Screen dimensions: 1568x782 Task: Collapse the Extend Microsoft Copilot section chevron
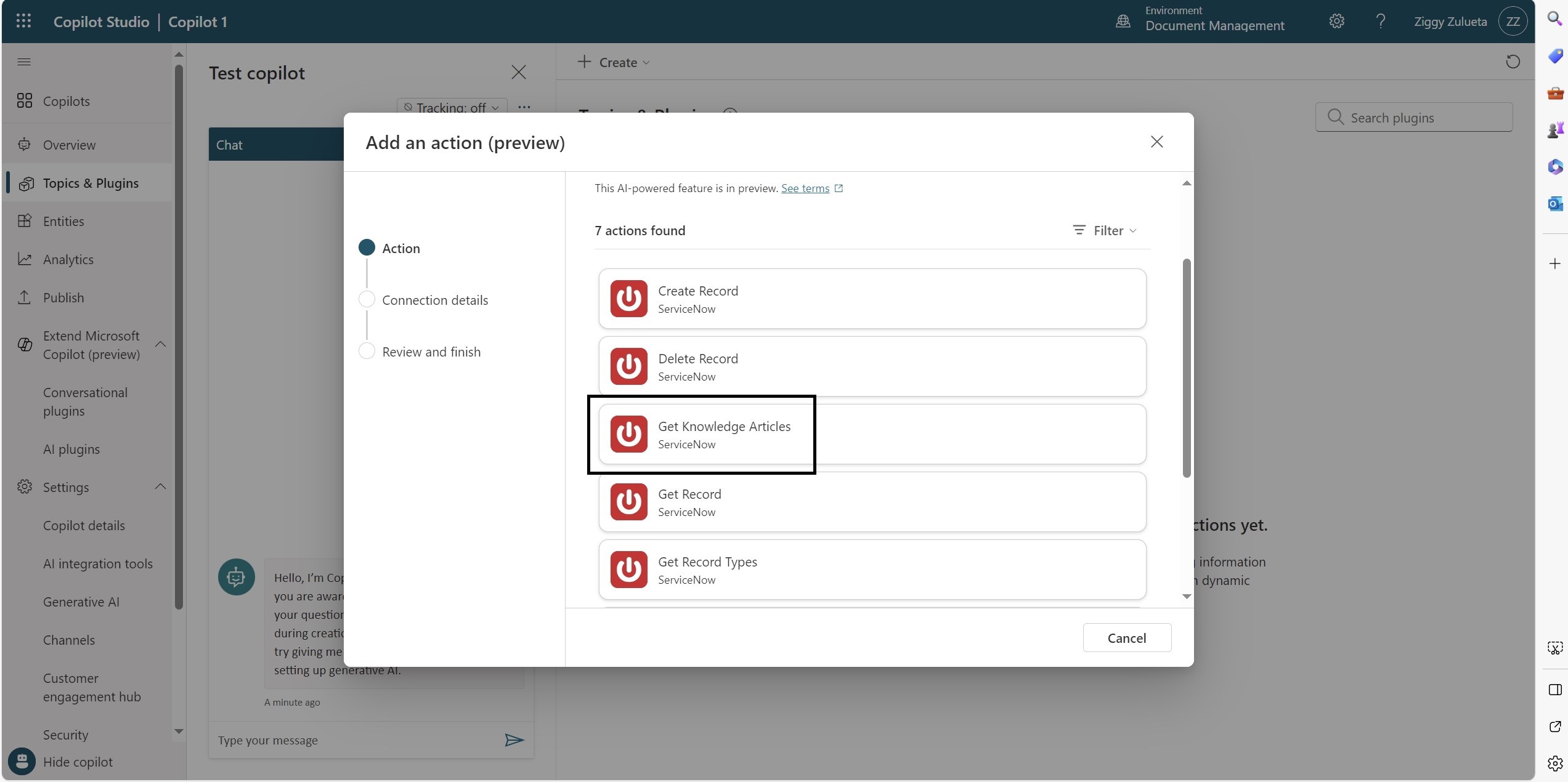pyautogui.click(x=160, y=344)
